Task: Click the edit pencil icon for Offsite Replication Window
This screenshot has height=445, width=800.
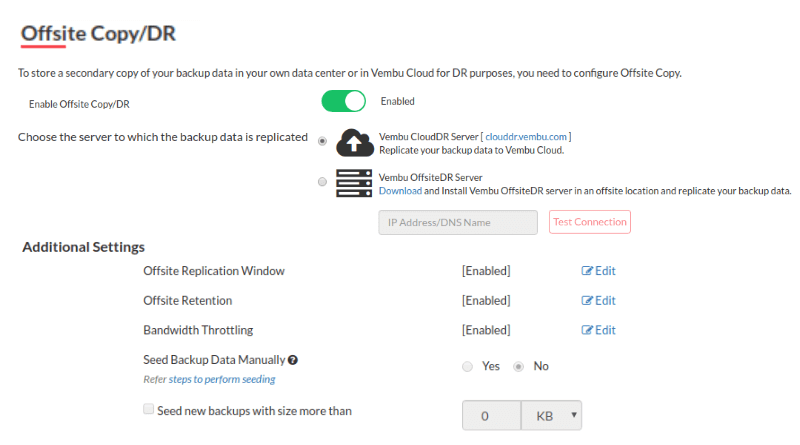Action: pyautogui.click(x=587, y=271)
